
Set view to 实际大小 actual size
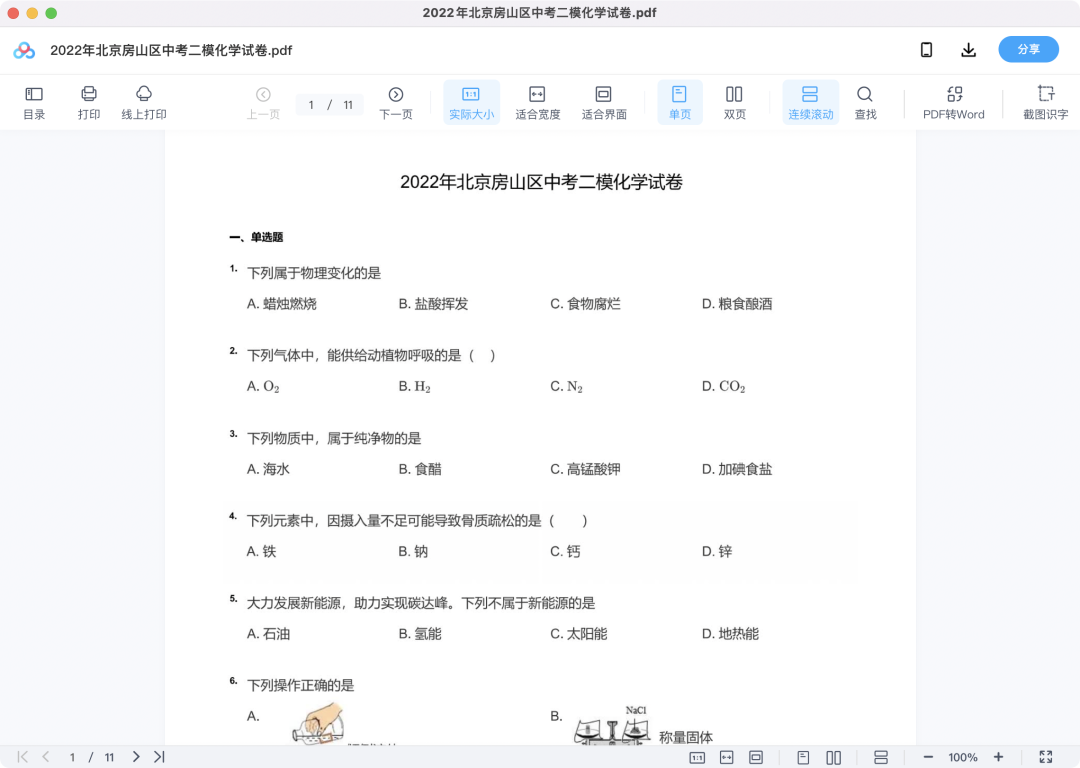[x=471, y=102]
